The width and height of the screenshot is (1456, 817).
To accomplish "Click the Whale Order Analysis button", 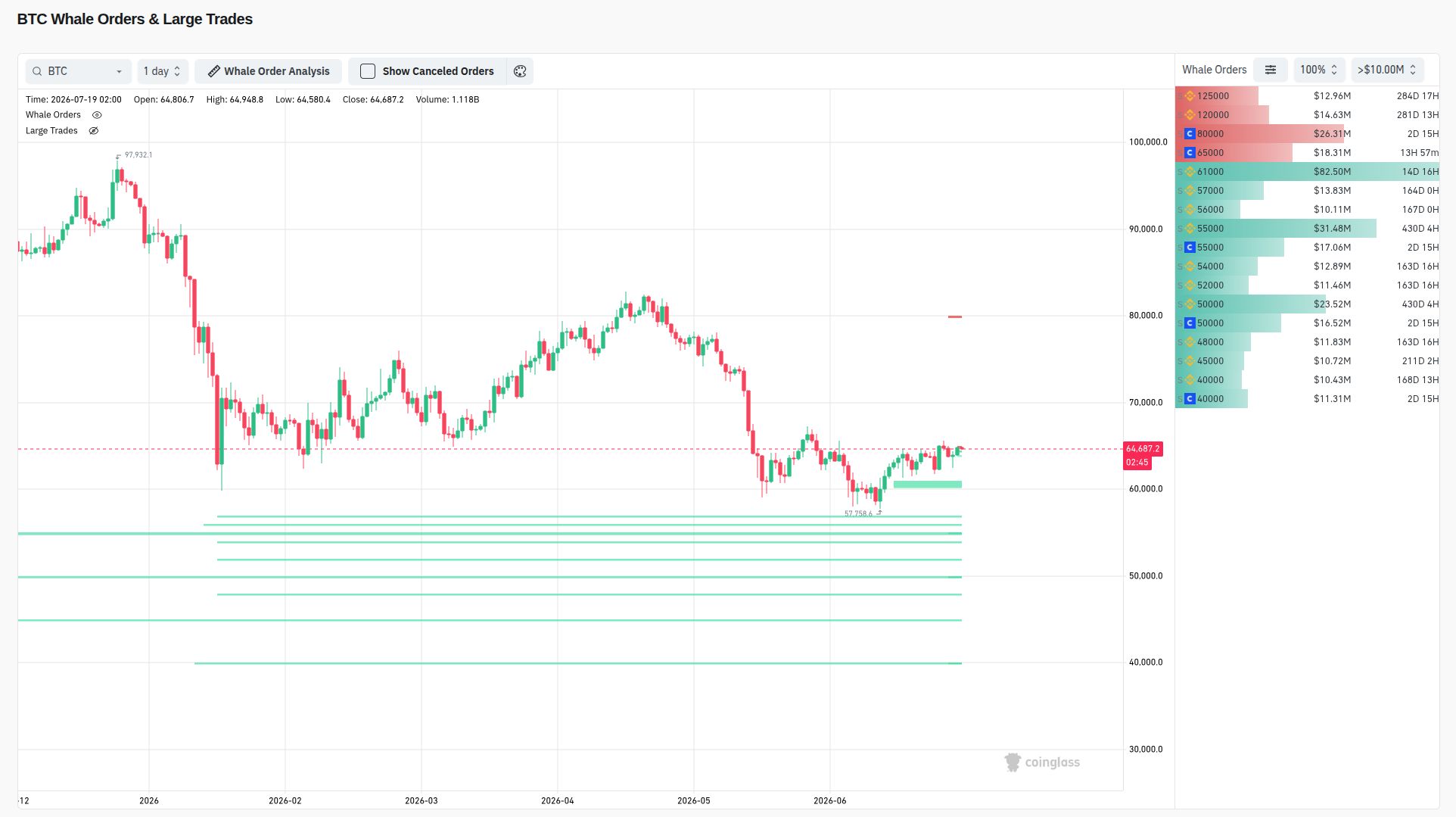I will point(269,71).
